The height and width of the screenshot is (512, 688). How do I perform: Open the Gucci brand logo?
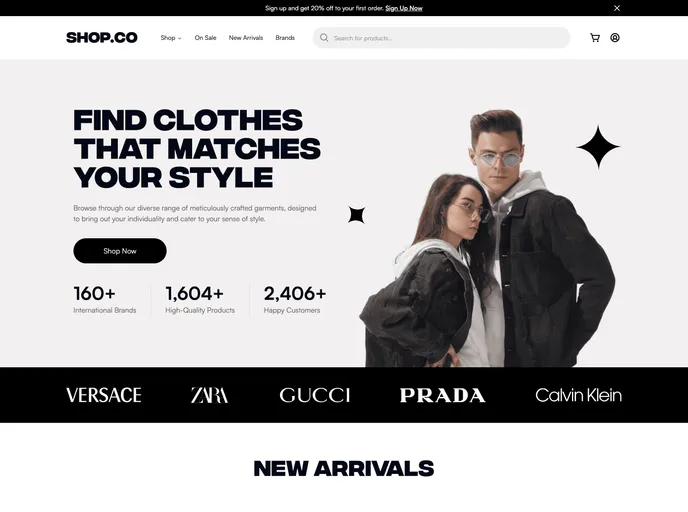(315, 395)
